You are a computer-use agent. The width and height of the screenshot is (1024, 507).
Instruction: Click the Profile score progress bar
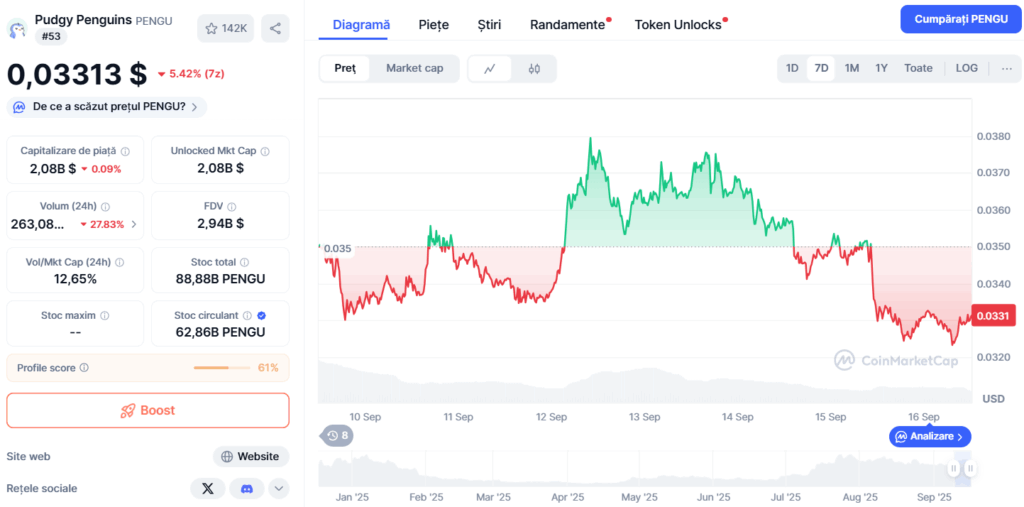point(222,368)
